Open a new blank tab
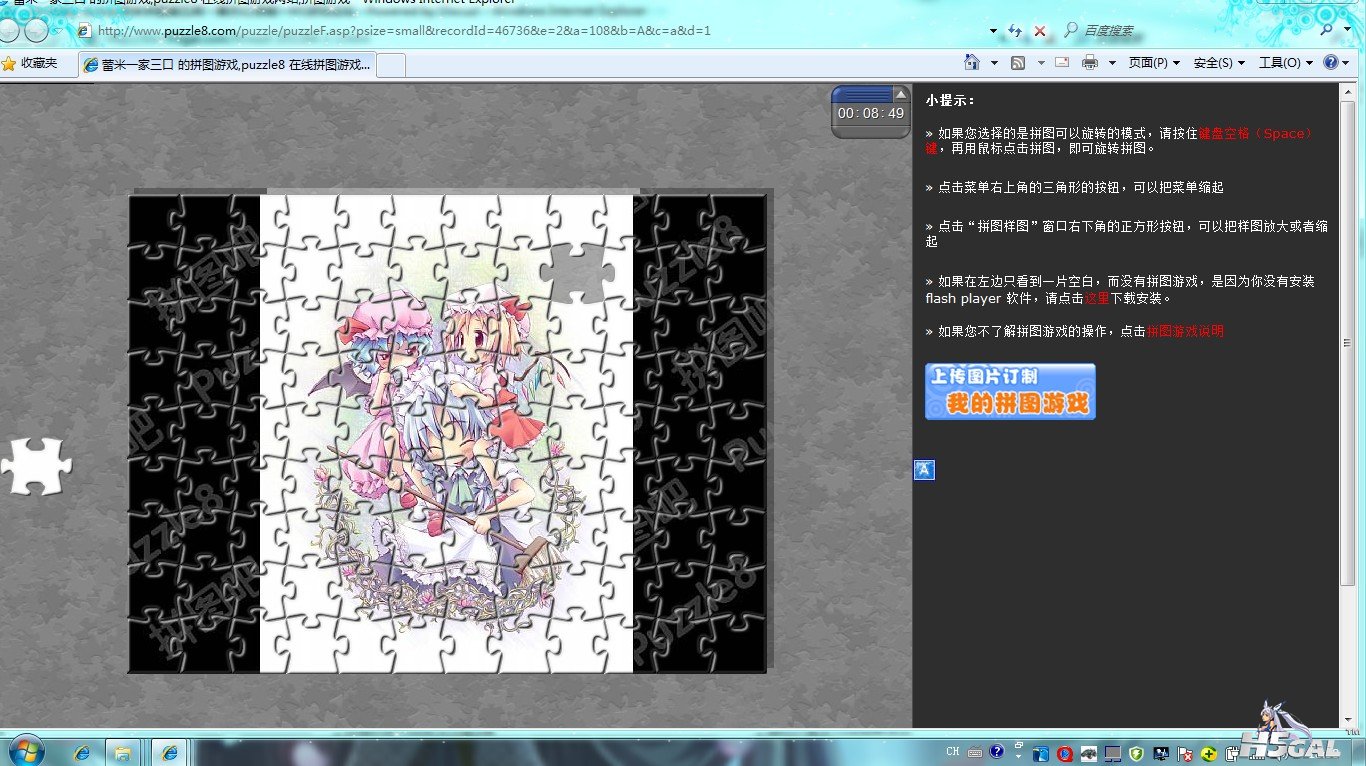The image size is (1366, 766). [x=391, y=65]
